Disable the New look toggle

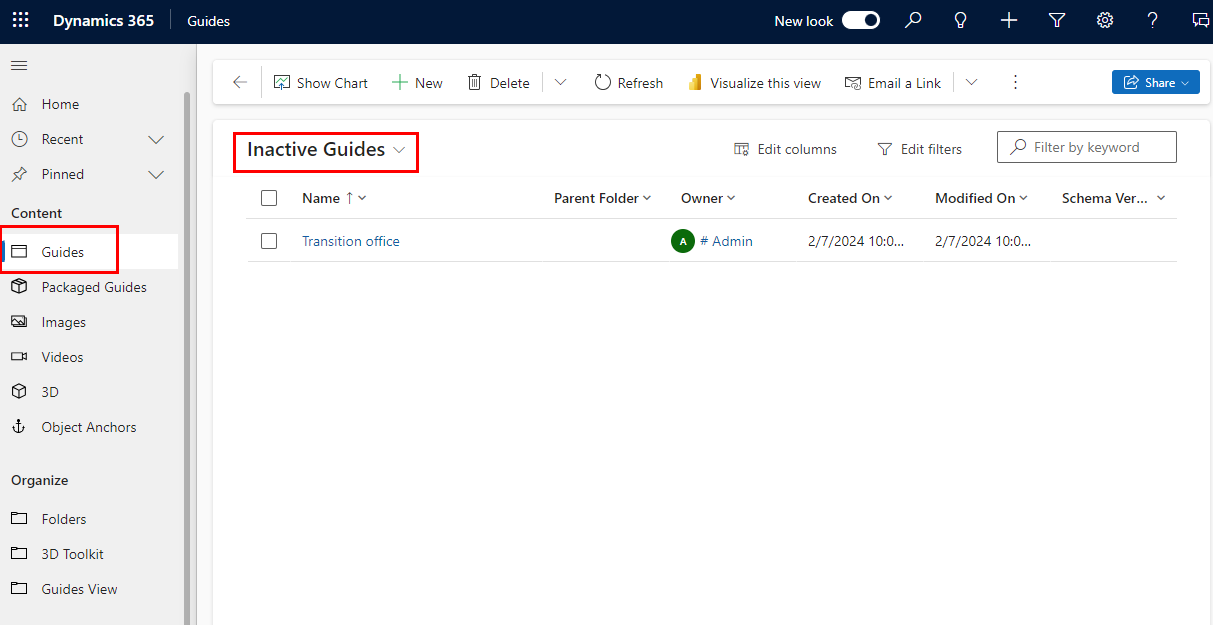860,20
